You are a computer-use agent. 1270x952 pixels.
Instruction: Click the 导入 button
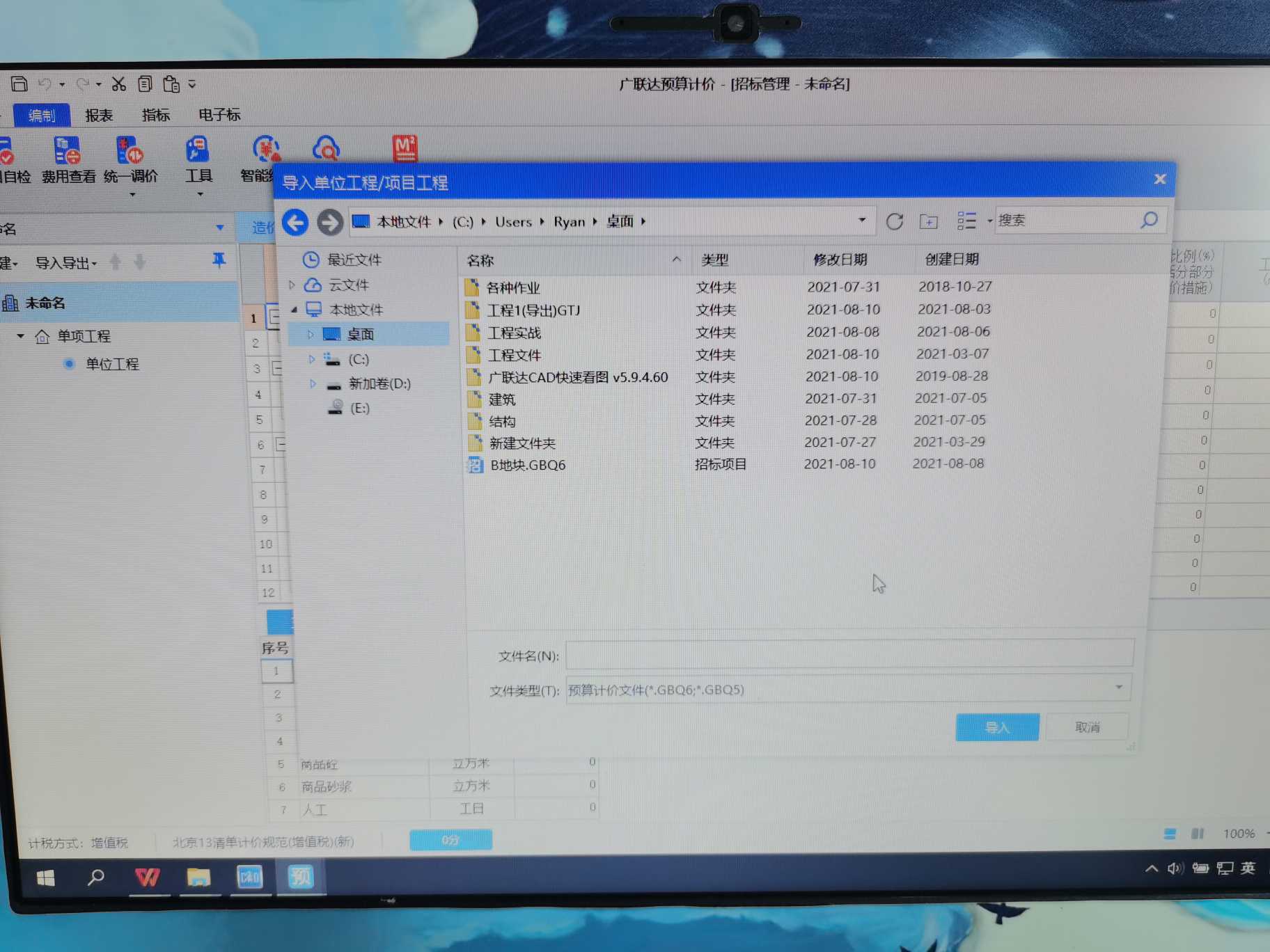pos(997,727)
